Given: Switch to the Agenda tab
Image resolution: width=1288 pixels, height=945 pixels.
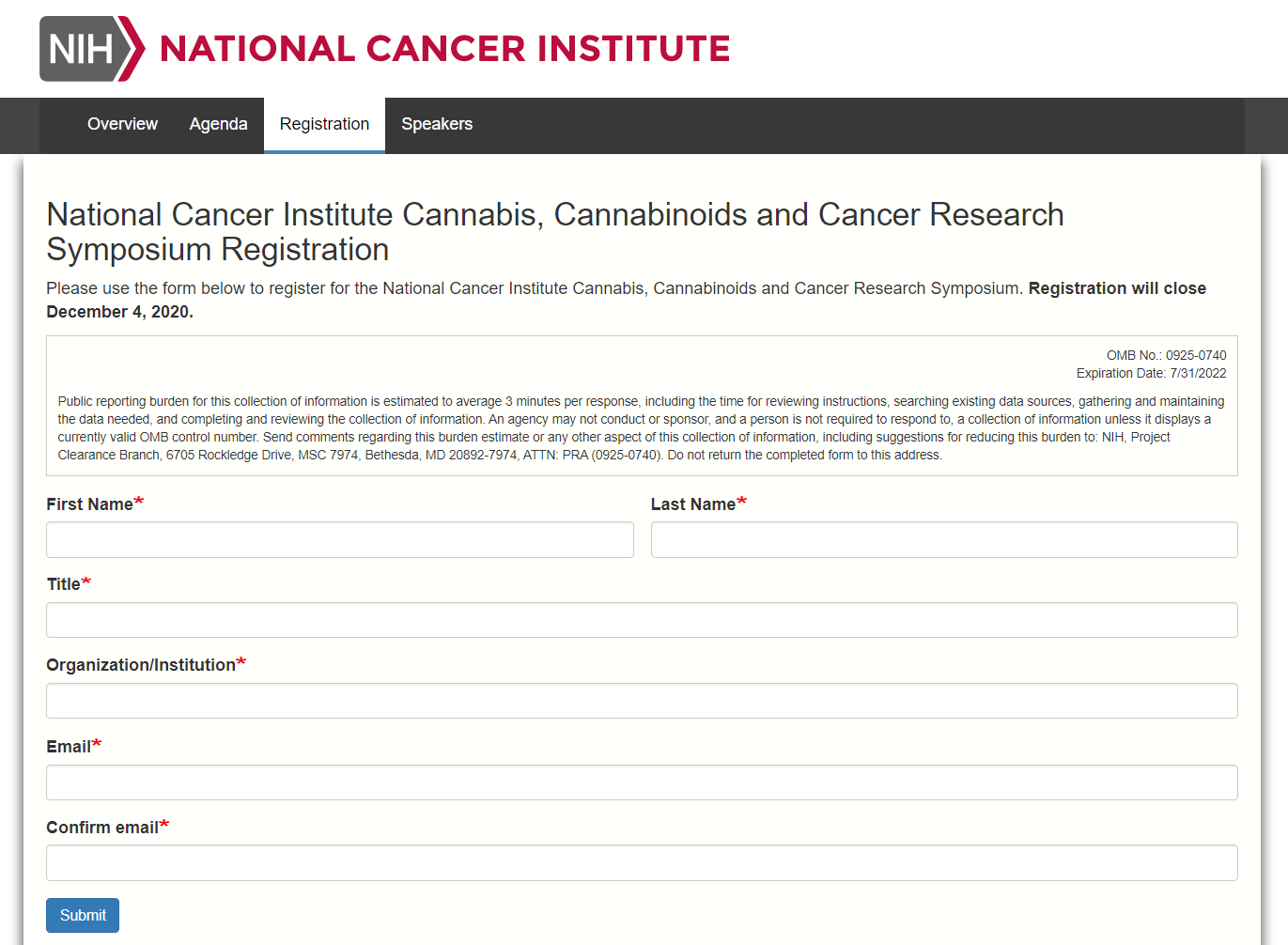Looking at the screenshot, I should (x=218, y=124).
